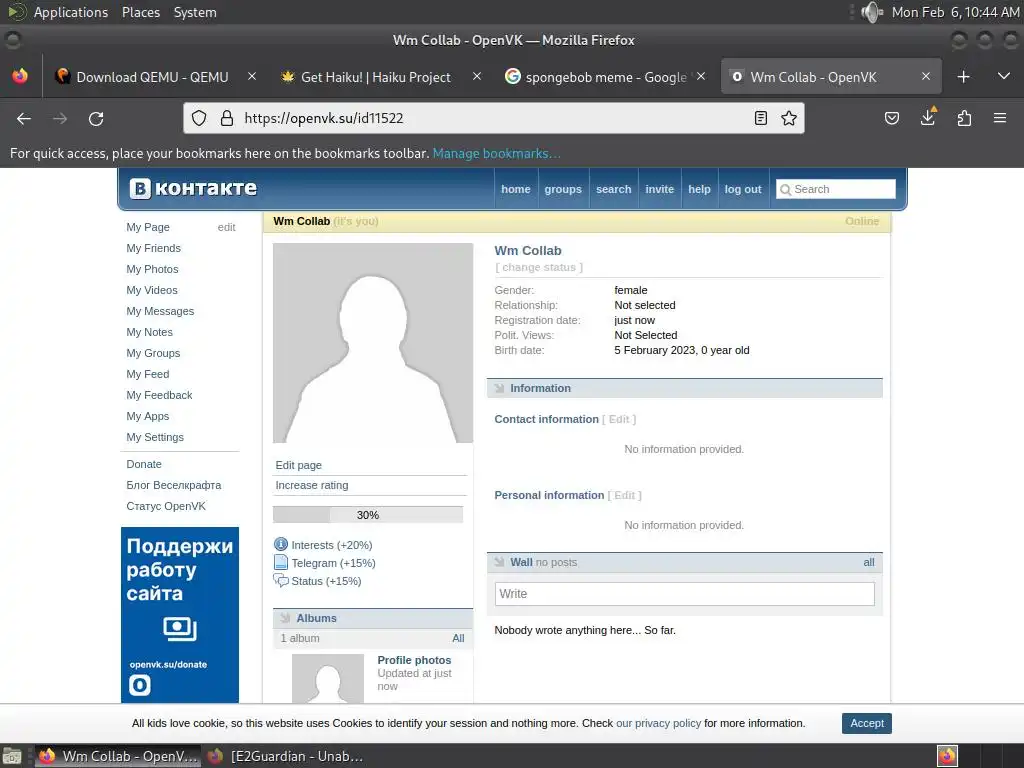Open the tracking protection shield icon
1024x768 pixels.
click(199, 118)
